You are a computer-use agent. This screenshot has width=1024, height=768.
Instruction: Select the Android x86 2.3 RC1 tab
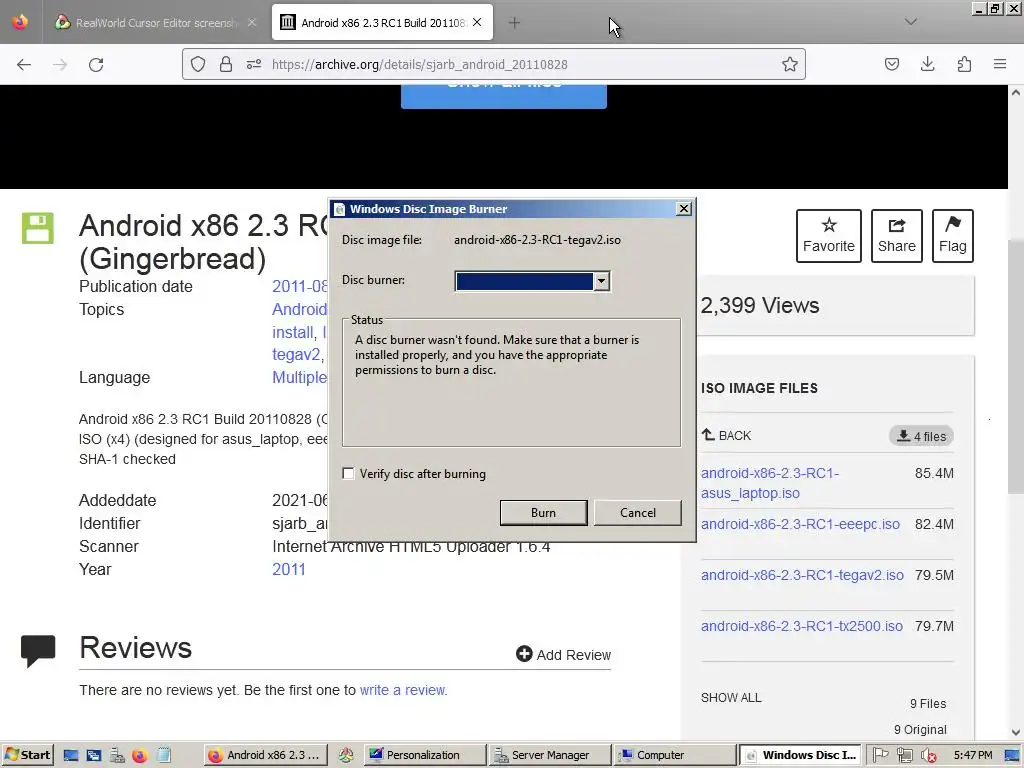coord(382,23)
